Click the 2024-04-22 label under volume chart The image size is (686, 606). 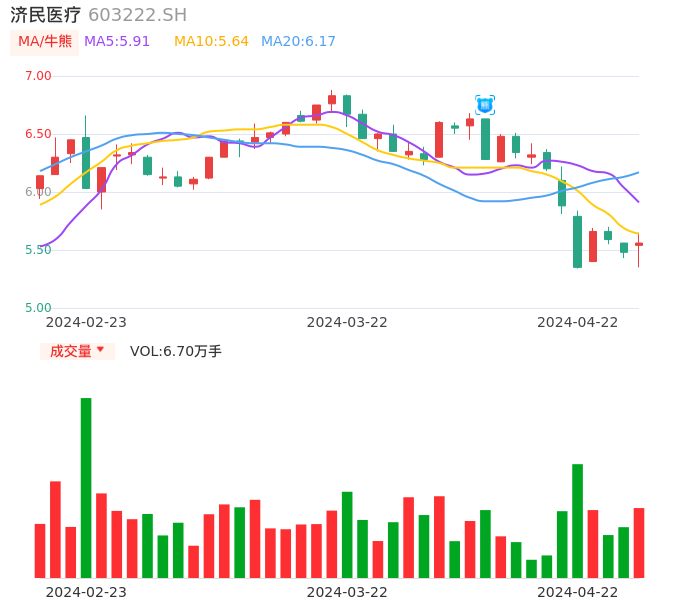pyautogui.click(x=578, y=592)
